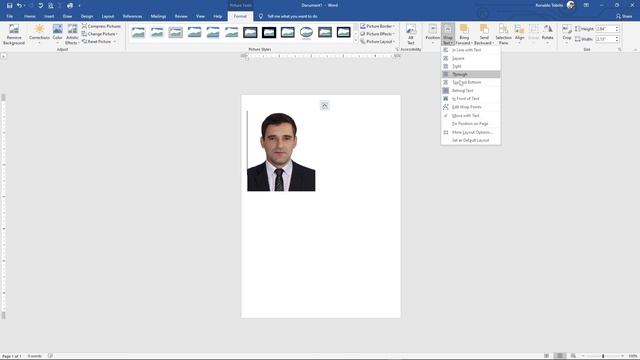Screen dimensions: 640x360
Task: Click Change Picture
Action: pyautogui.click(x=100, y=34)
